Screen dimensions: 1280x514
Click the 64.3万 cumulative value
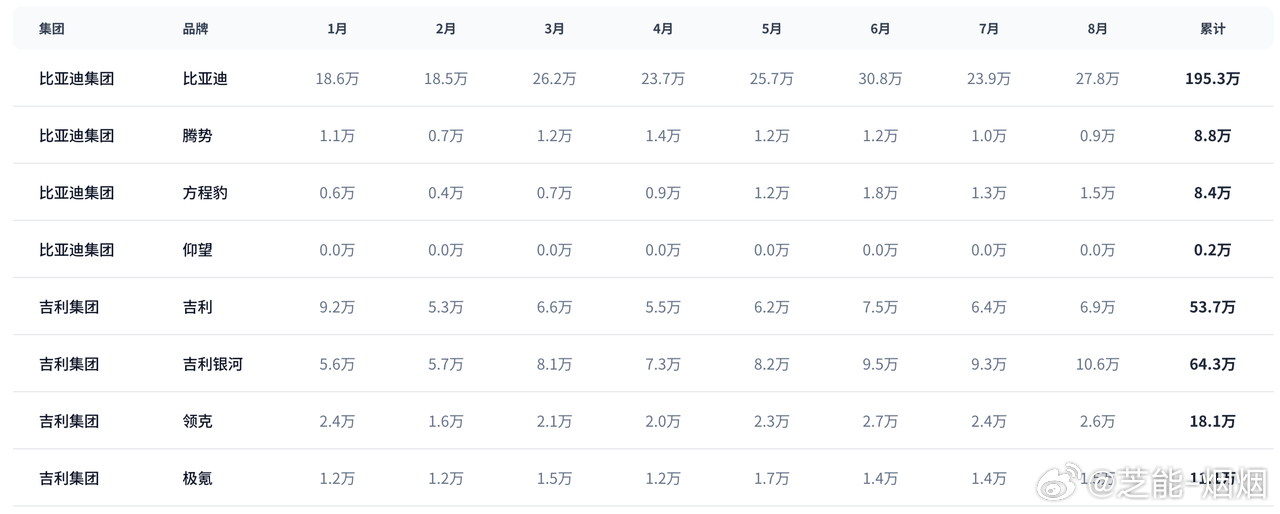pyautogui.click(x=1212, y=364)
